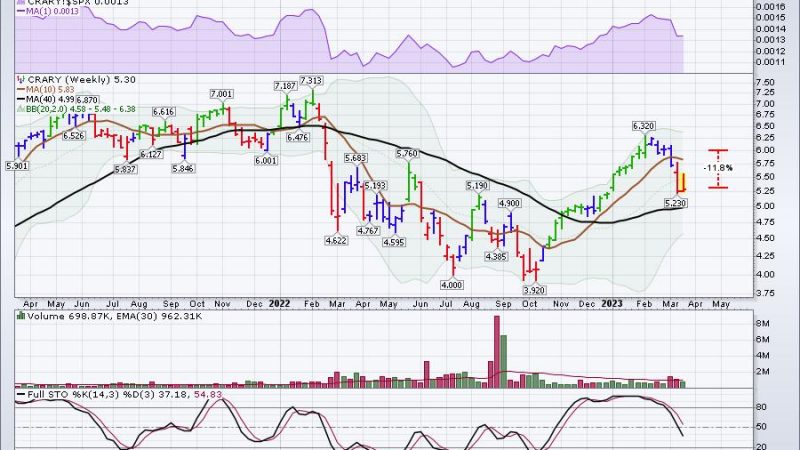800x450 pixels.
Task: Click the 8M value on volume axis
Action: coord(763,323)
